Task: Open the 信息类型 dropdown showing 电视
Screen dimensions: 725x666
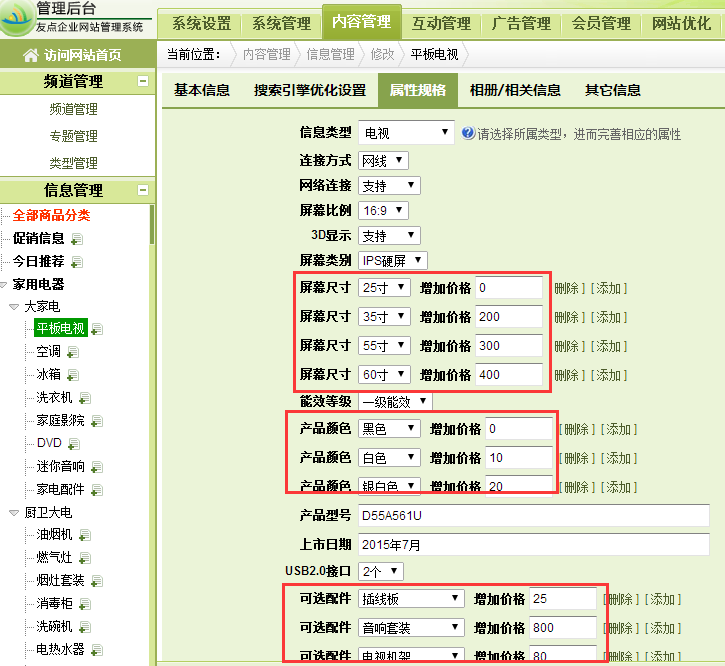Action: [406, 133]
